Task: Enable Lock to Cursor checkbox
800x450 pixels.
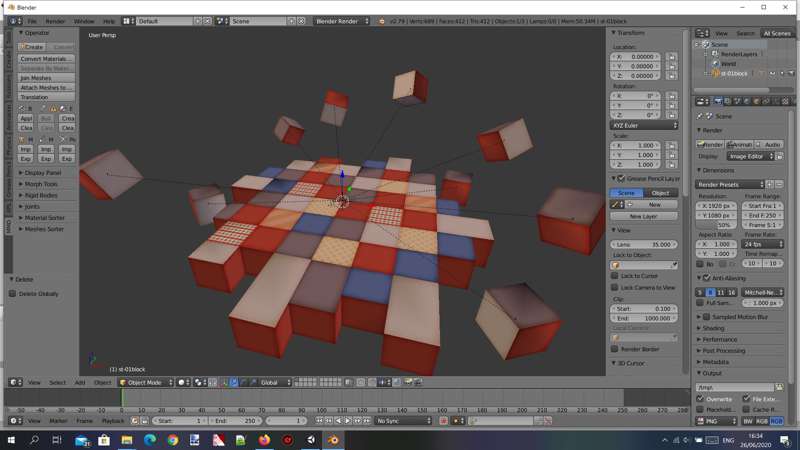Action: click(615, 276)
